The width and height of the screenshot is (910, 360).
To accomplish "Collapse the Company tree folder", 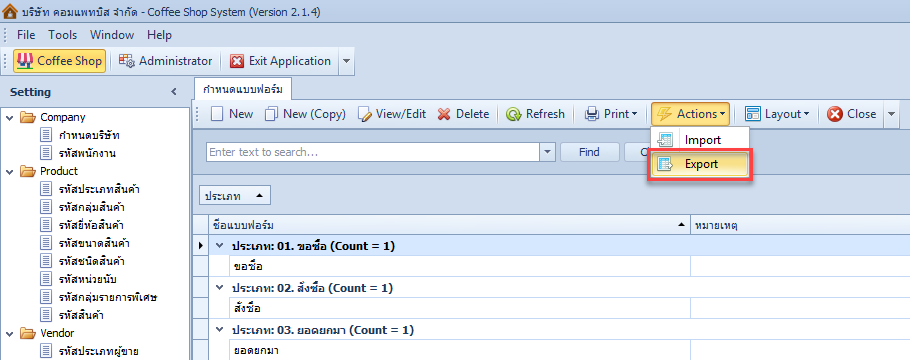I will [9, 117].
